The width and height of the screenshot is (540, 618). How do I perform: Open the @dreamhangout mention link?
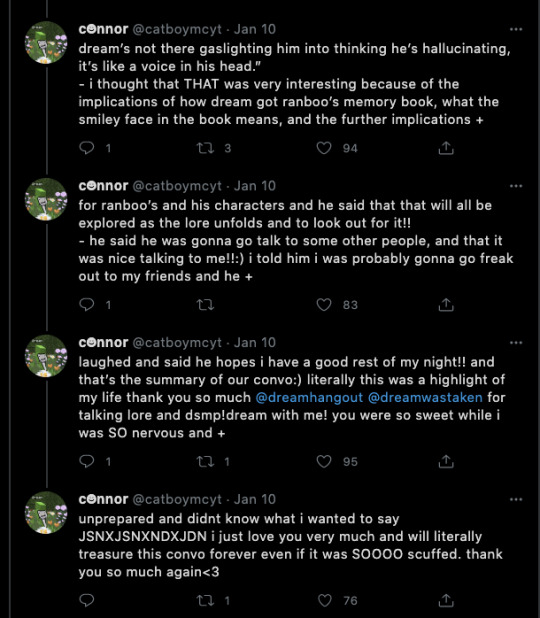(x=309, y=397)
